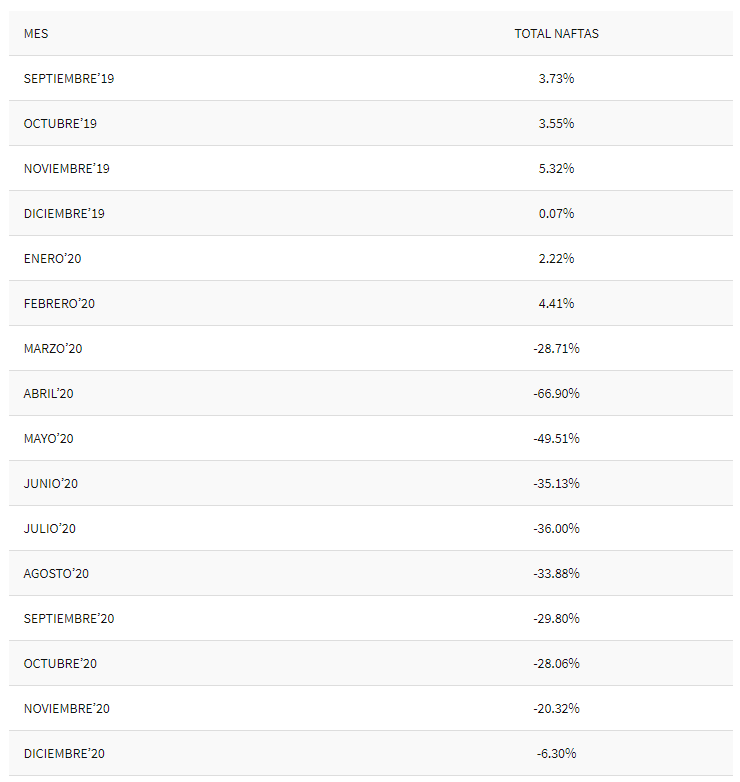
Task: Click the 0.07% value cell
Action: (x=556, y=214)
